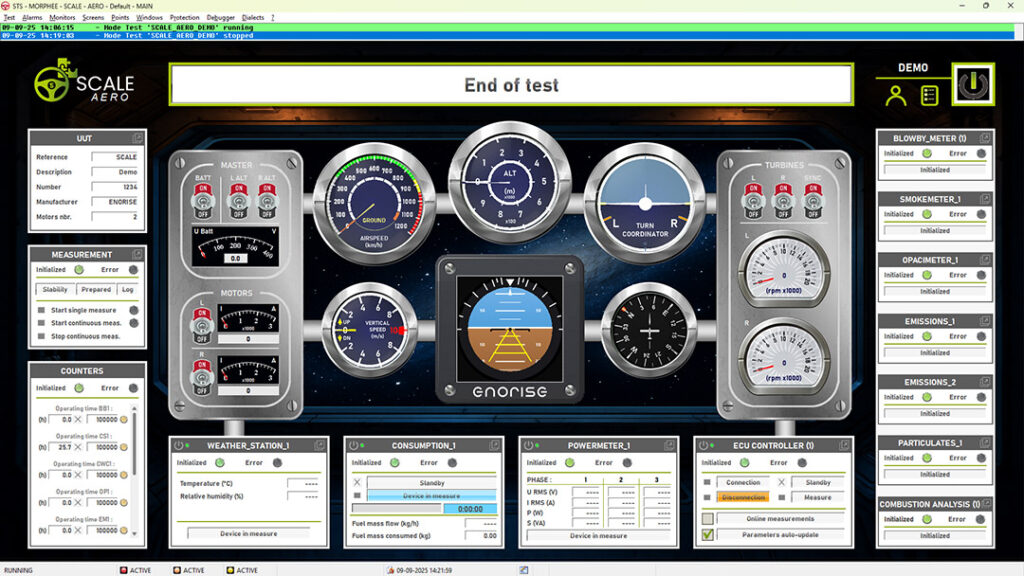The width and height of the screenshot is (1024, 576).
Task: Flip the MOTORS L toggle switch
Action: 202,325
